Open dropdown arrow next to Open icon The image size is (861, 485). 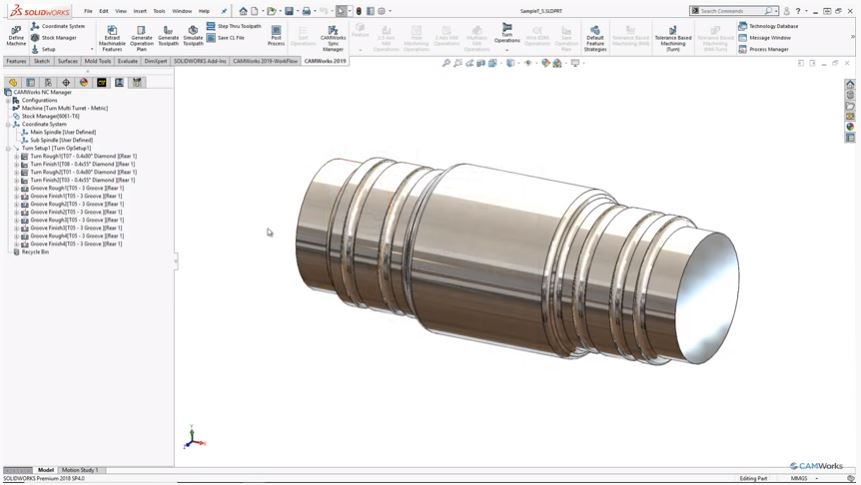[280, 11]
